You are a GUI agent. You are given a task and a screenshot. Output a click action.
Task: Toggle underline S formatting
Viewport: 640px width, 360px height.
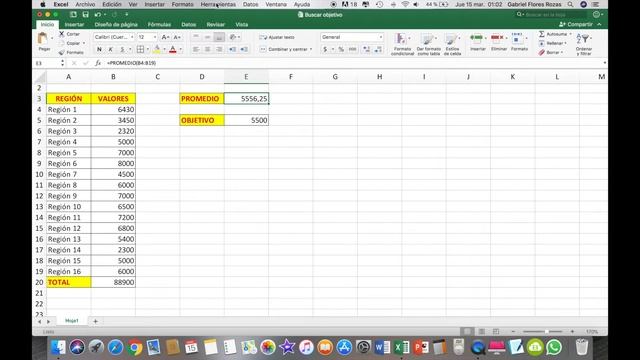[122, 49]
